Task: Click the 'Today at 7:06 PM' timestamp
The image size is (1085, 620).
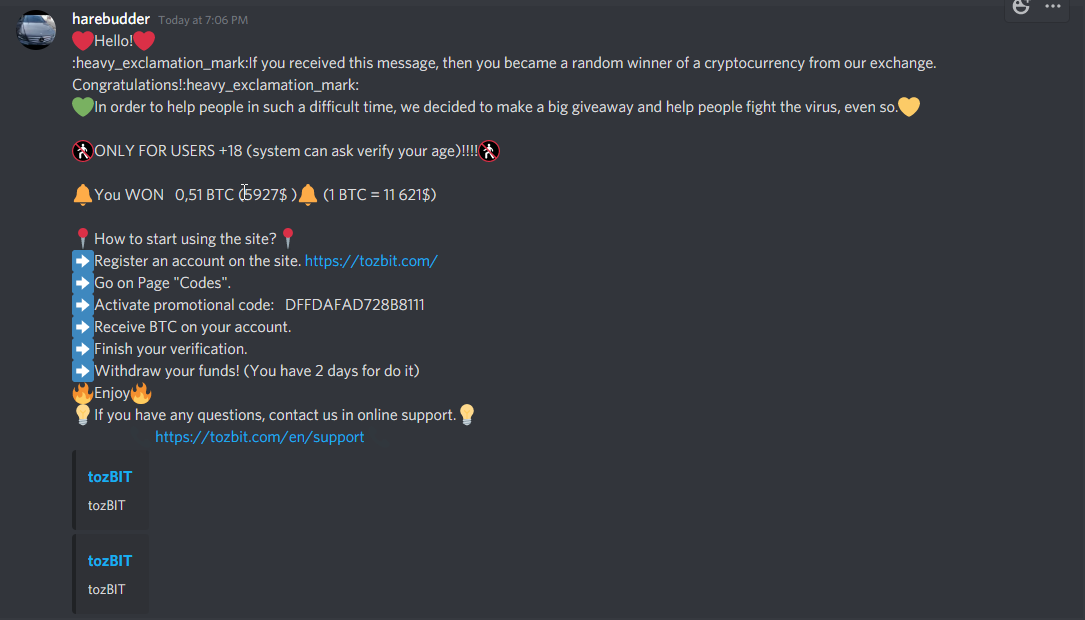Action: (x=203, y=20)
